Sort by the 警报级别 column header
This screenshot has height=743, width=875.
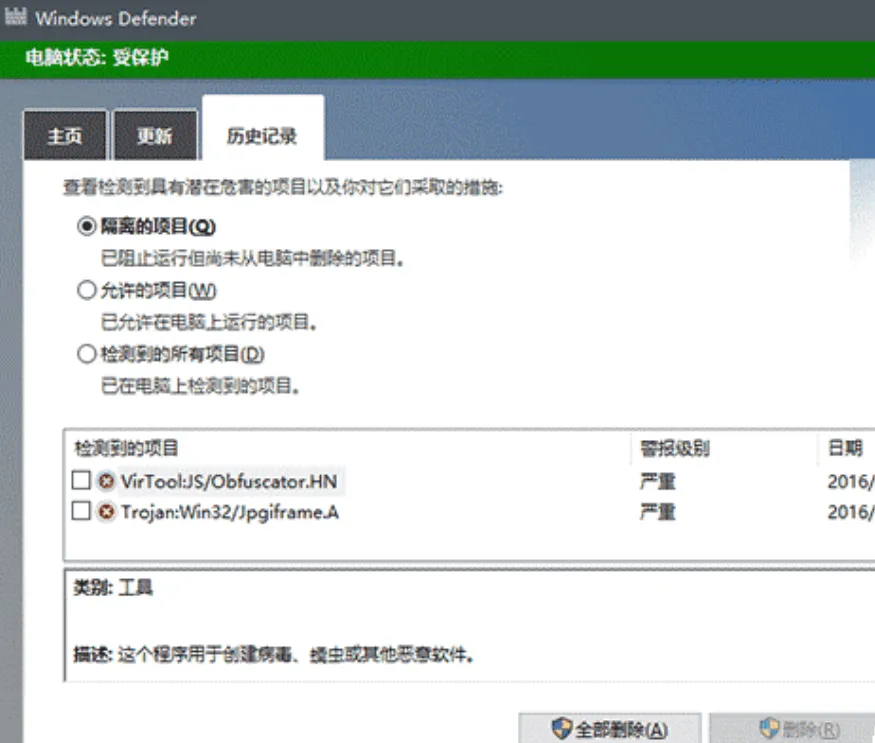coord(670,448)
